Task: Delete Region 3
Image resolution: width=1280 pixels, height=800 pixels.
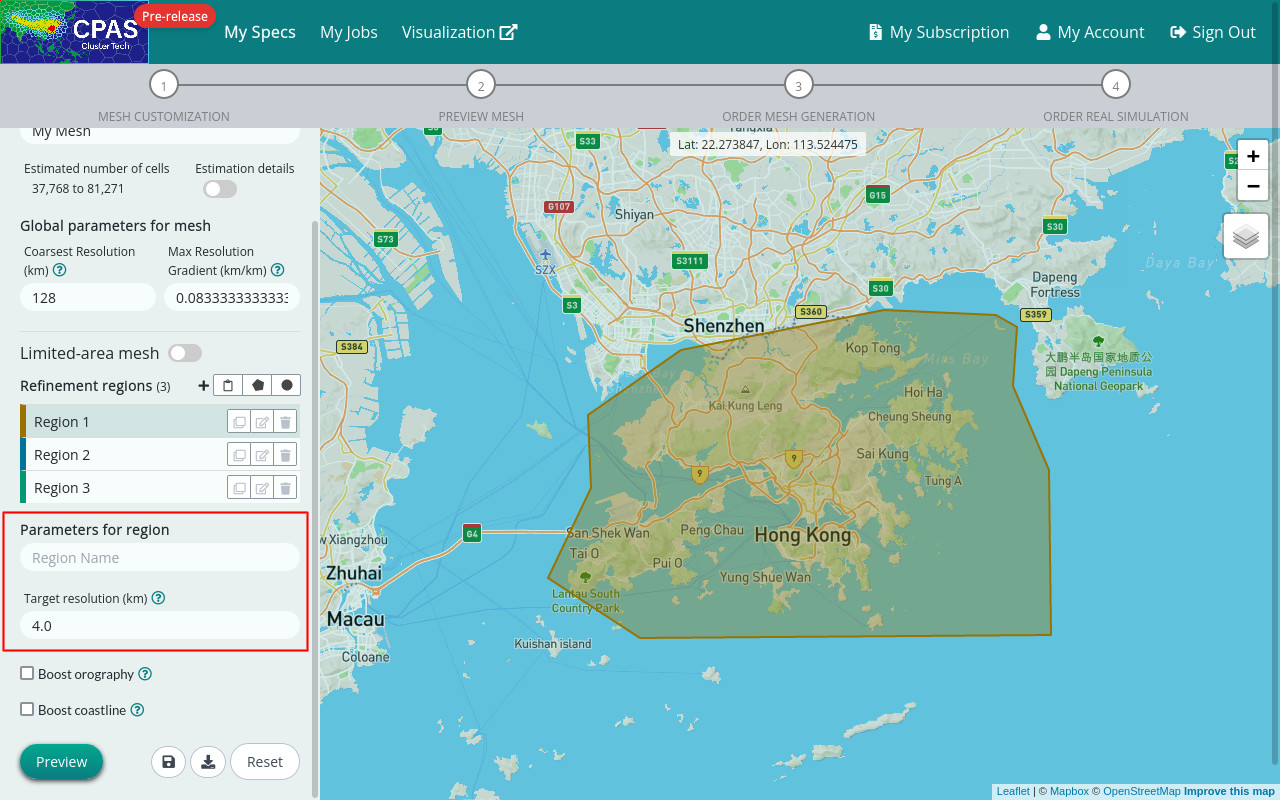Action: point(285,488)
